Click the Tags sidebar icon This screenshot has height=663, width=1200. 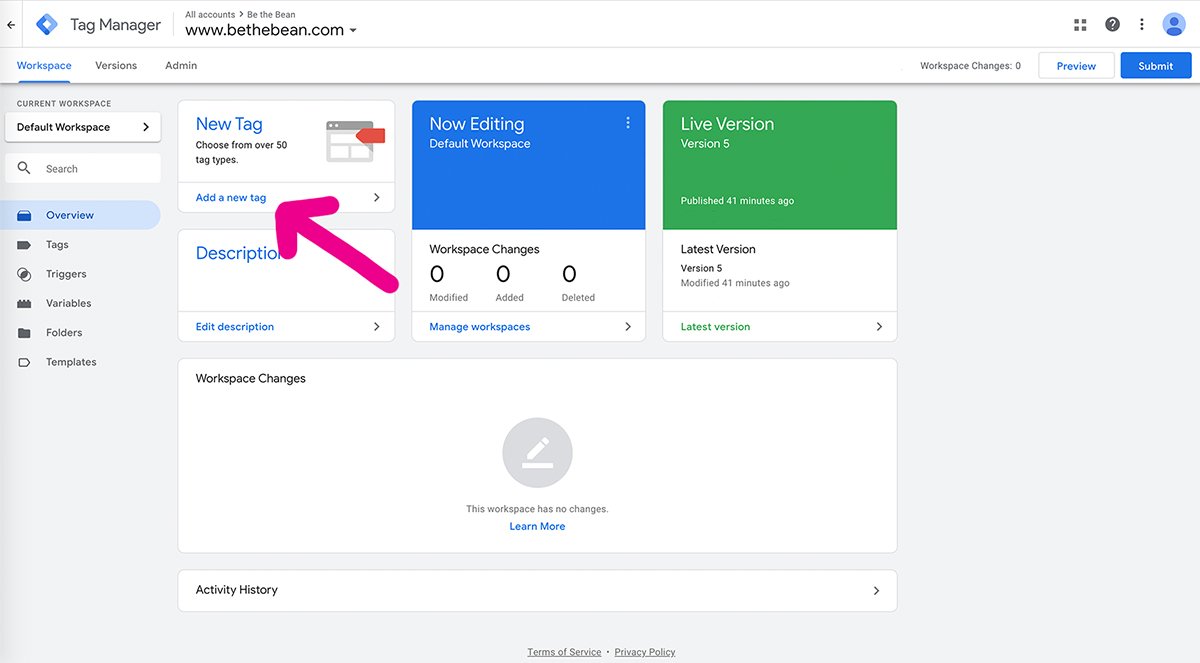tap(24, 245)
